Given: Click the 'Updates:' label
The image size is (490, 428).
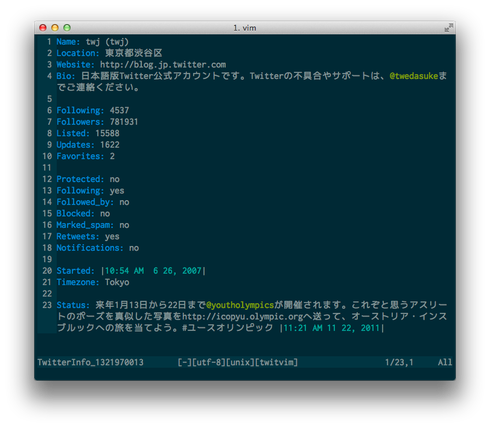Looking at the screenshot, I should (76, 145).
